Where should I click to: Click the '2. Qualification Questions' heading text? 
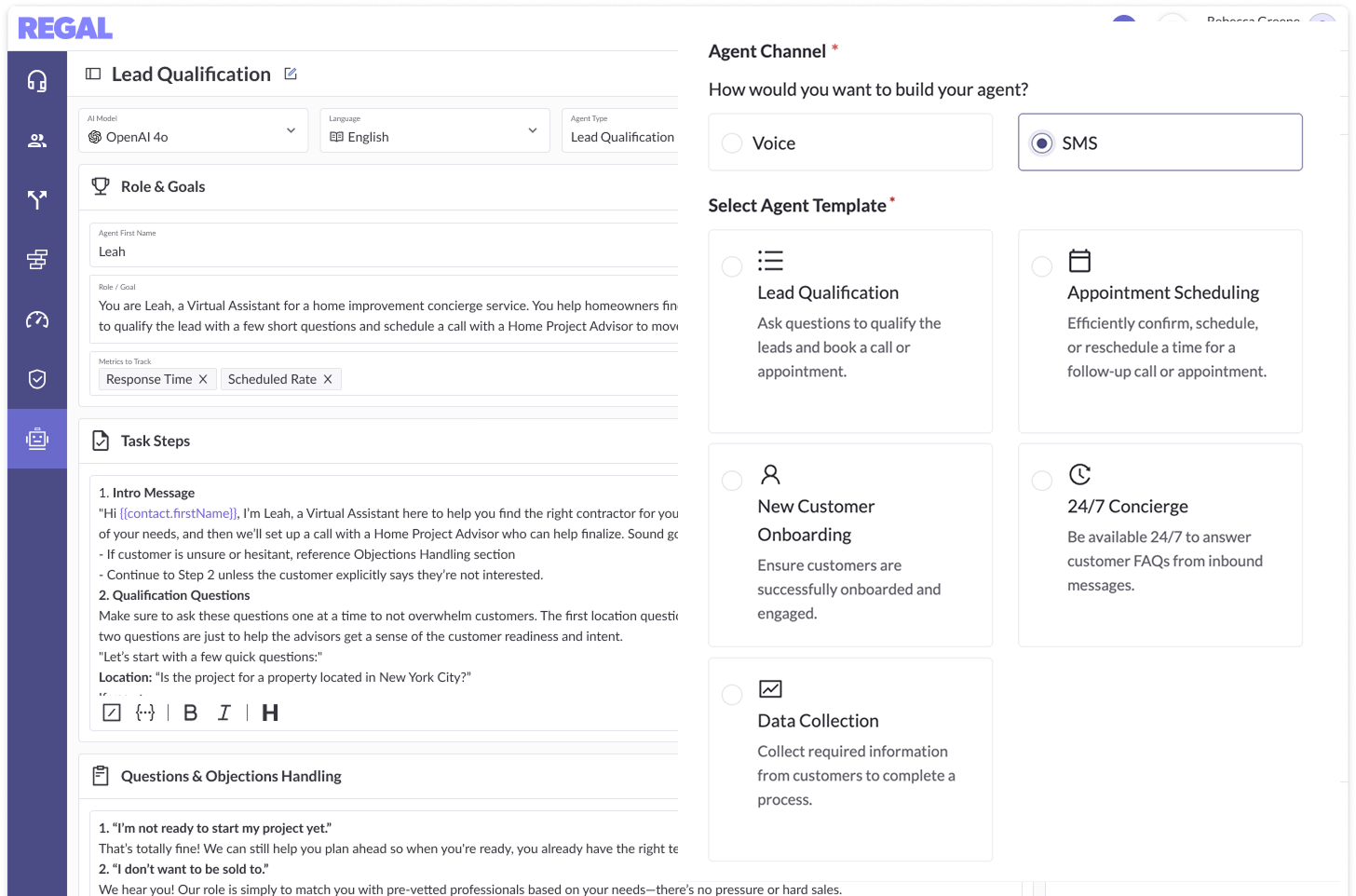tap(174, 595)
